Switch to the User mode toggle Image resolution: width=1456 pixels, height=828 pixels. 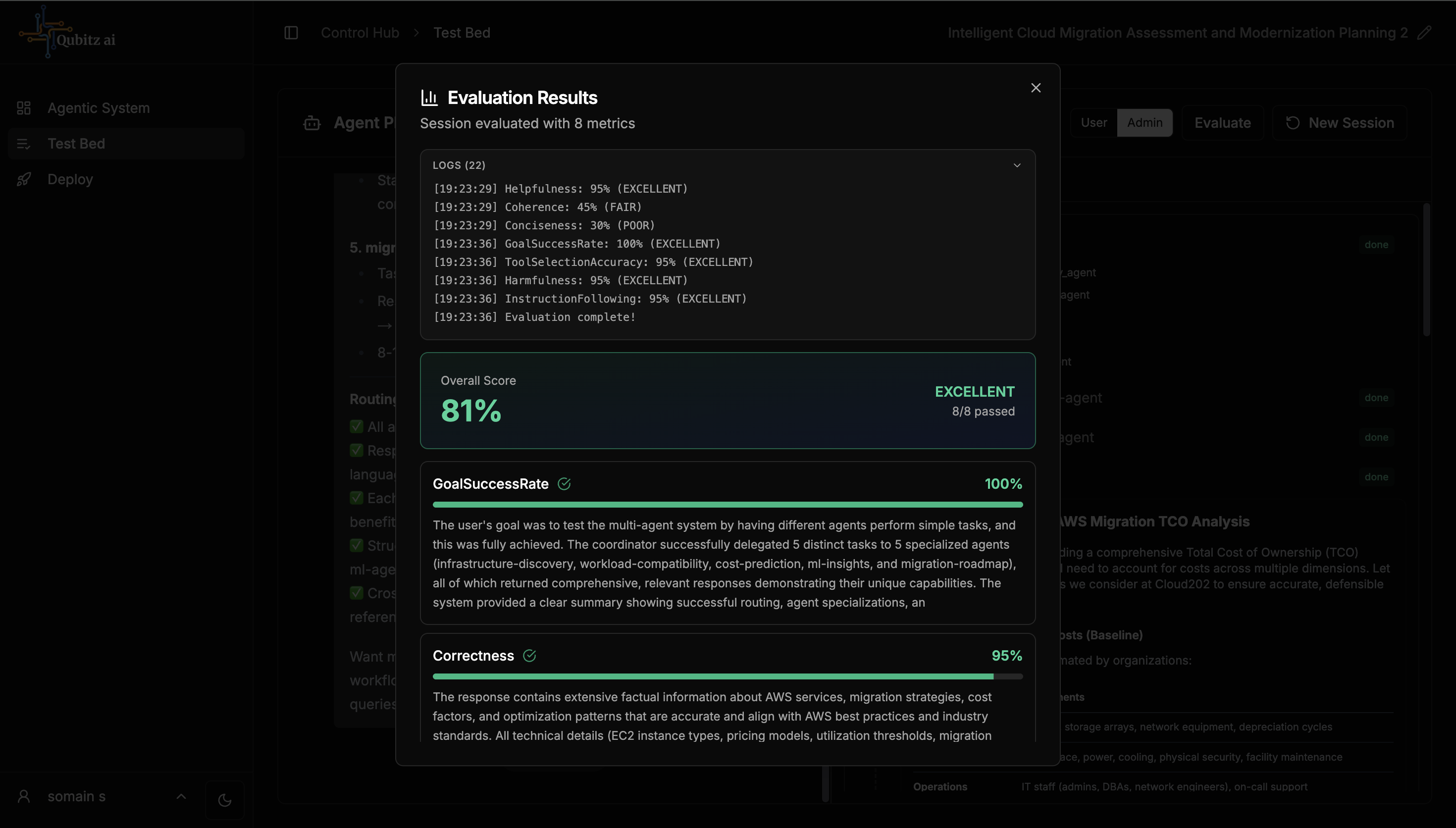pos(1093,123)
